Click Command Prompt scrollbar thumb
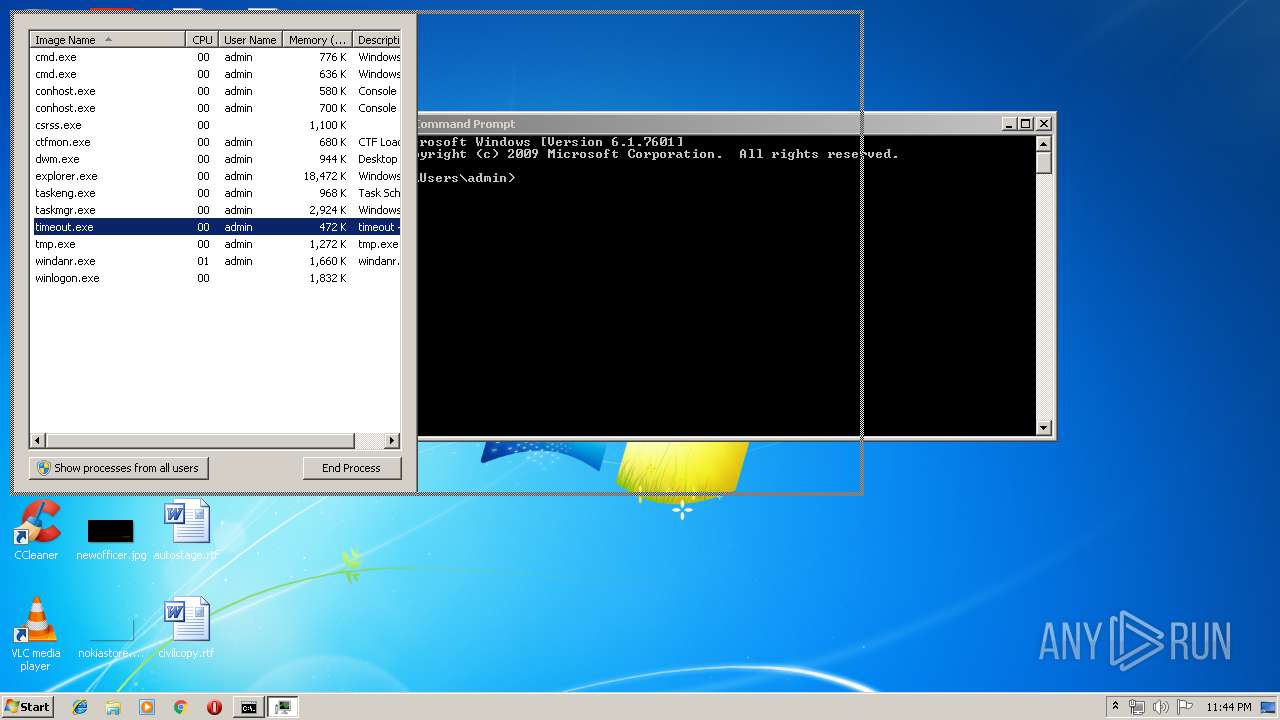This screenshot has width=1280, height=720. (1044, 163)
